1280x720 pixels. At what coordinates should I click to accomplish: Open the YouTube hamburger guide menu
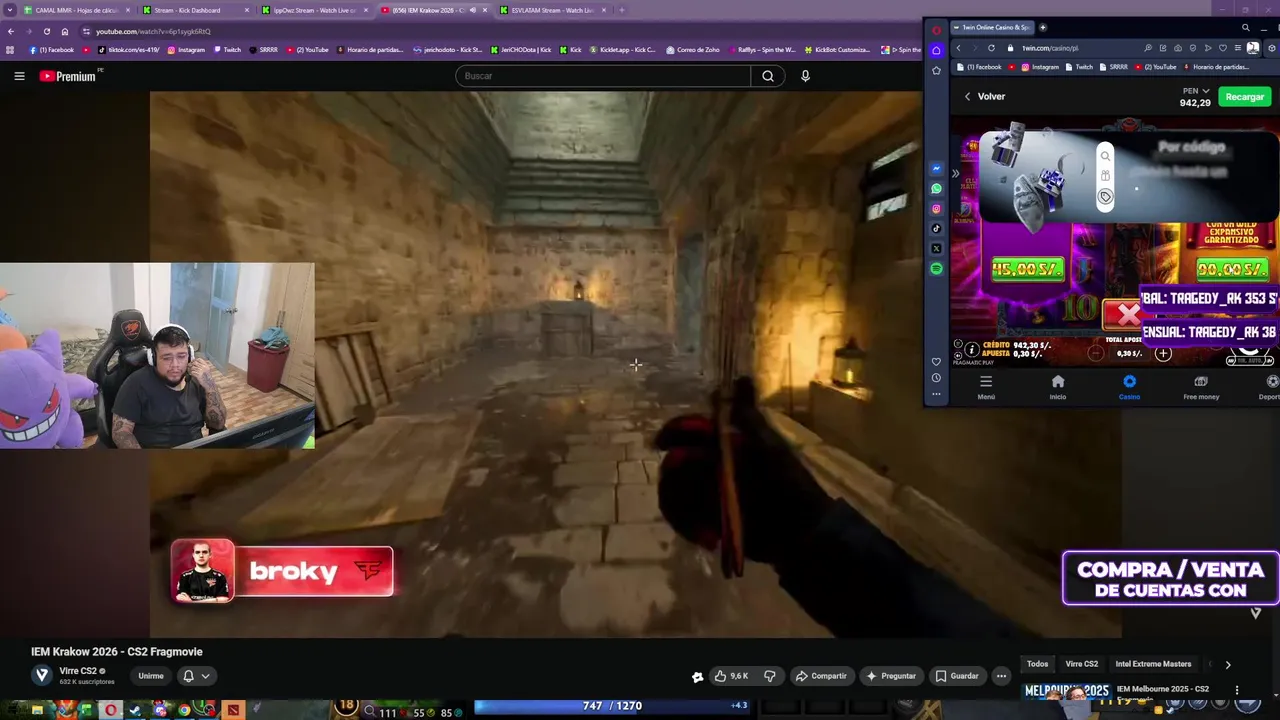[x=19, y=76]
